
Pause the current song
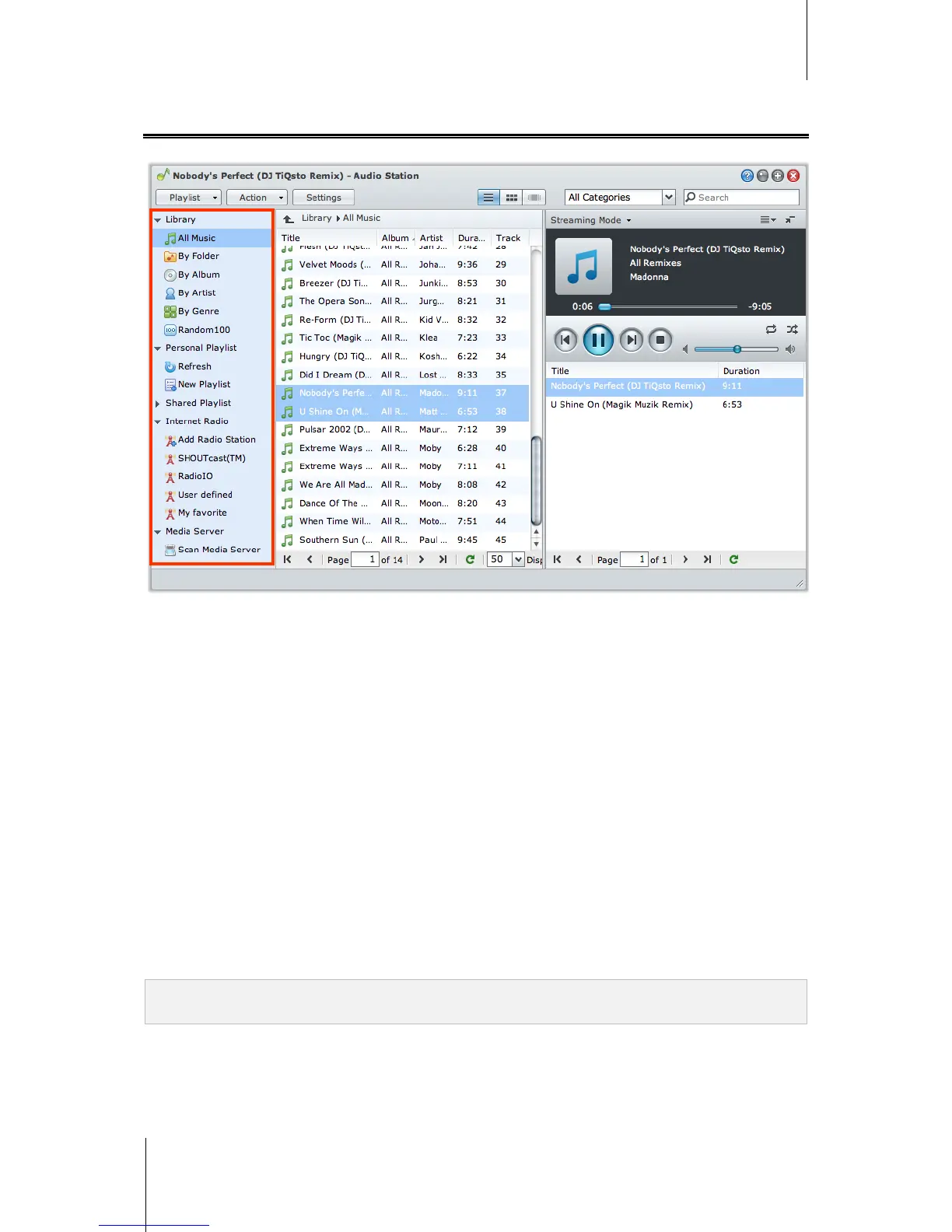598,340
